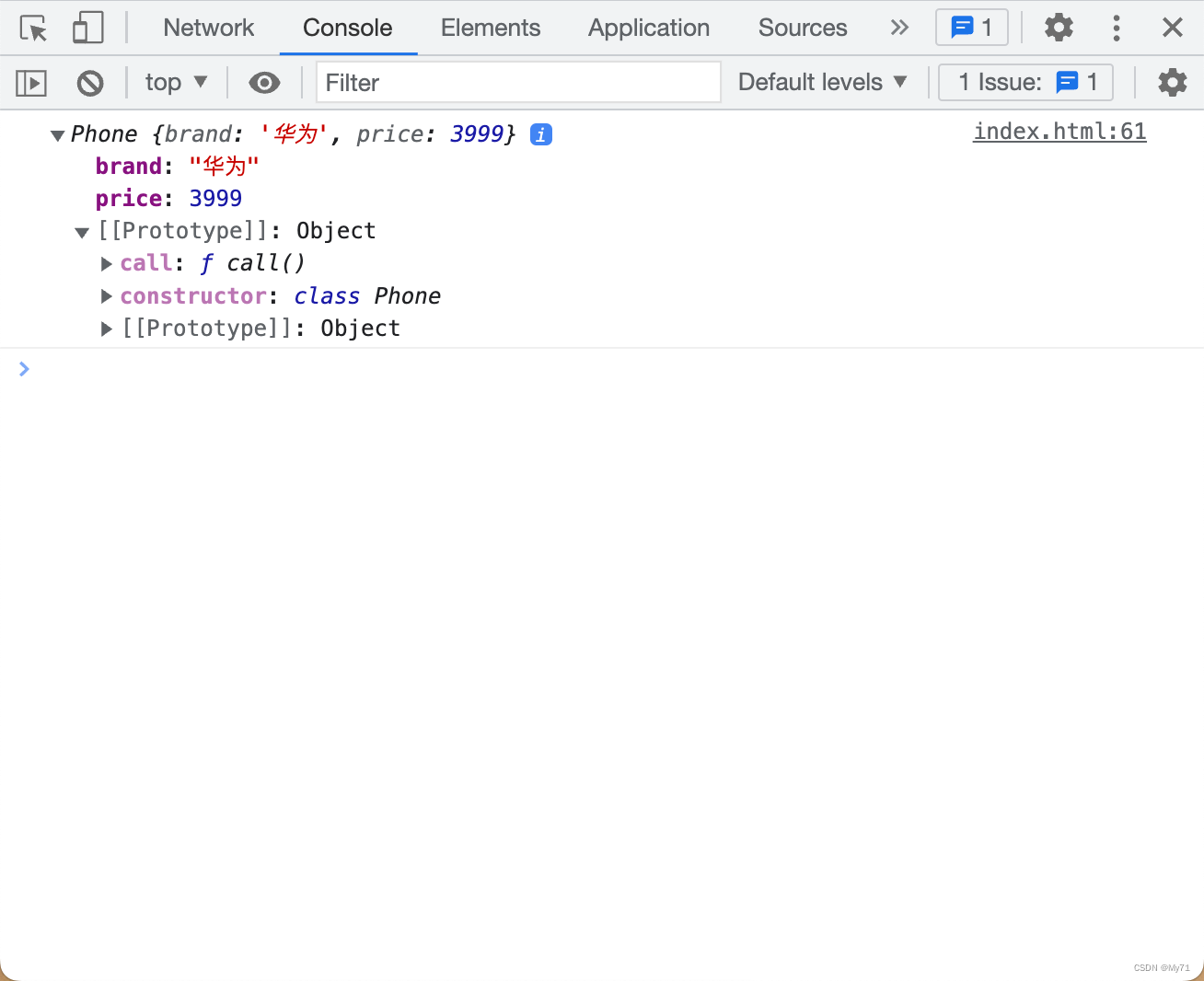The height and width of the screenshot is (981, 1204).
Task: Activate the inspect element picker icon
Action: pyautogui.click(x=33, y=28)
